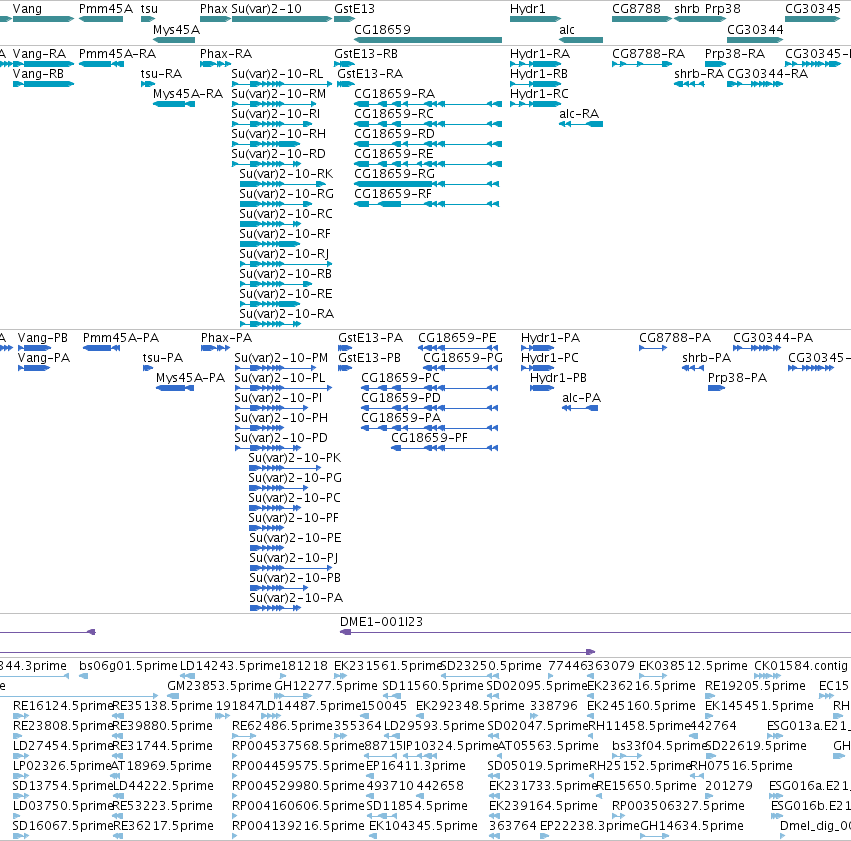851x841 pixels.
Task: Select the Su(var)2-10-PA protein label
Action: click(x=296, y=598)
